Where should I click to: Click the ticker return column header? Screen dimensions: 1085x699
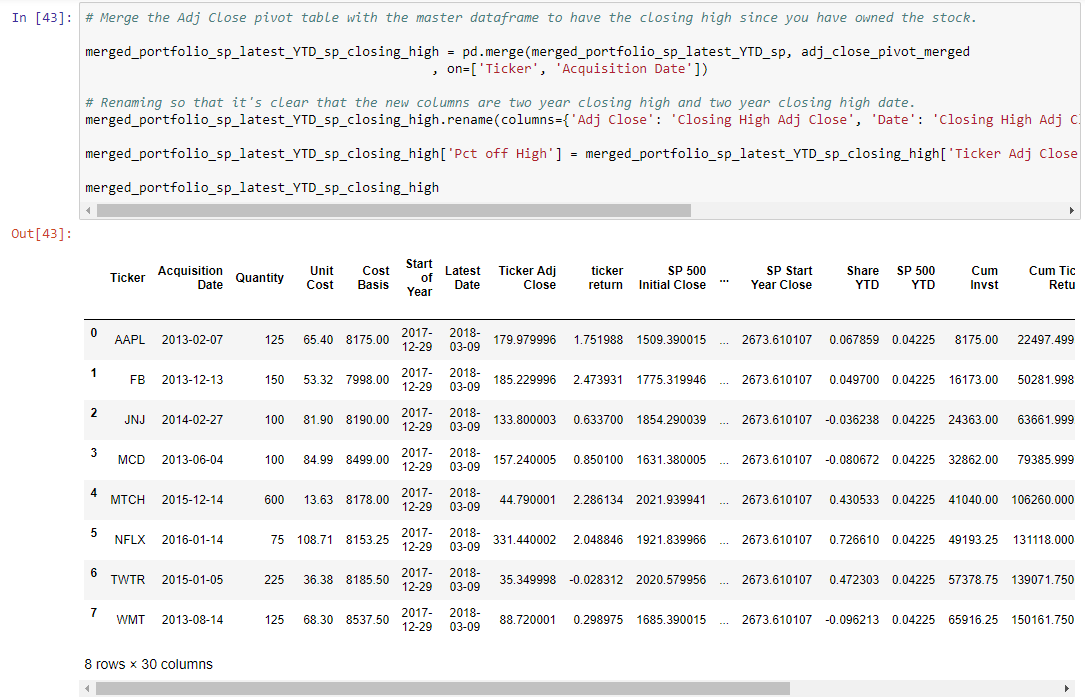click(x=606, y=278)
